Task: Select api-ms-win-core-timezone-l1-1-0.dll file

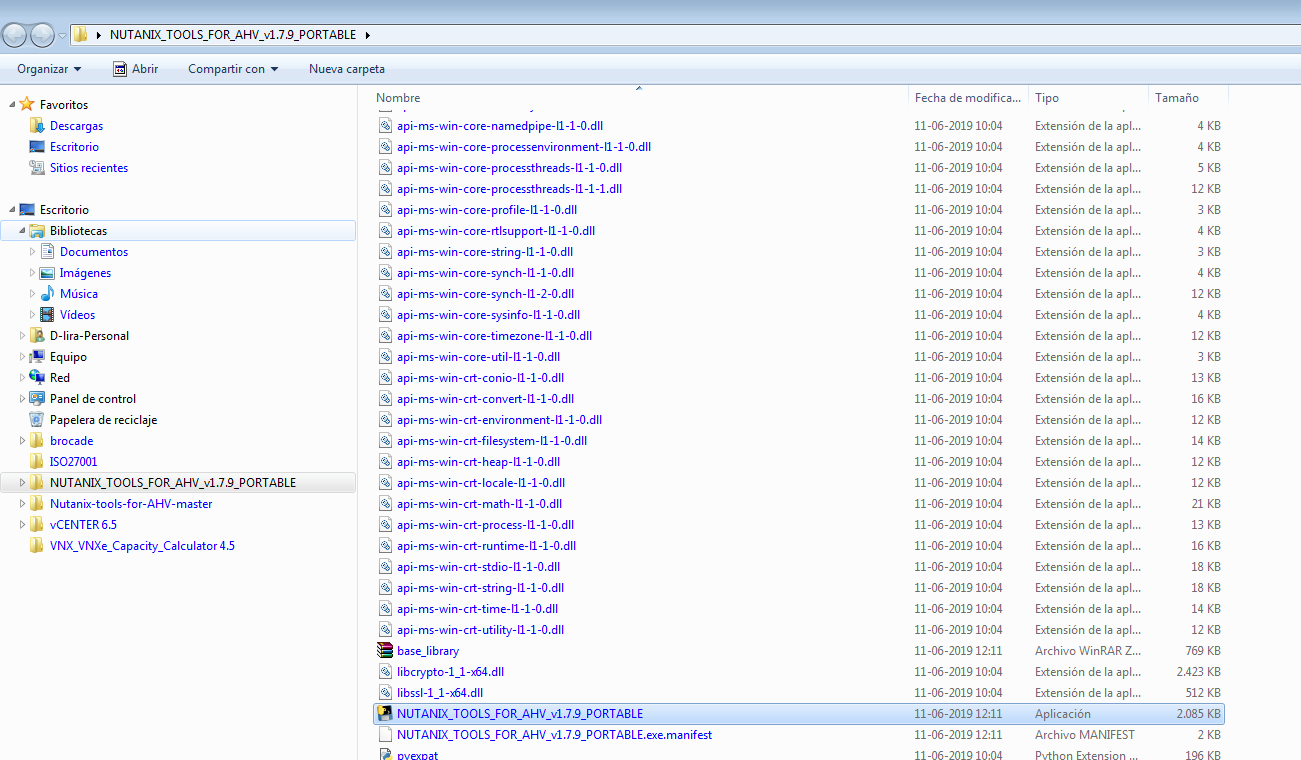Action: coord(494,336)
